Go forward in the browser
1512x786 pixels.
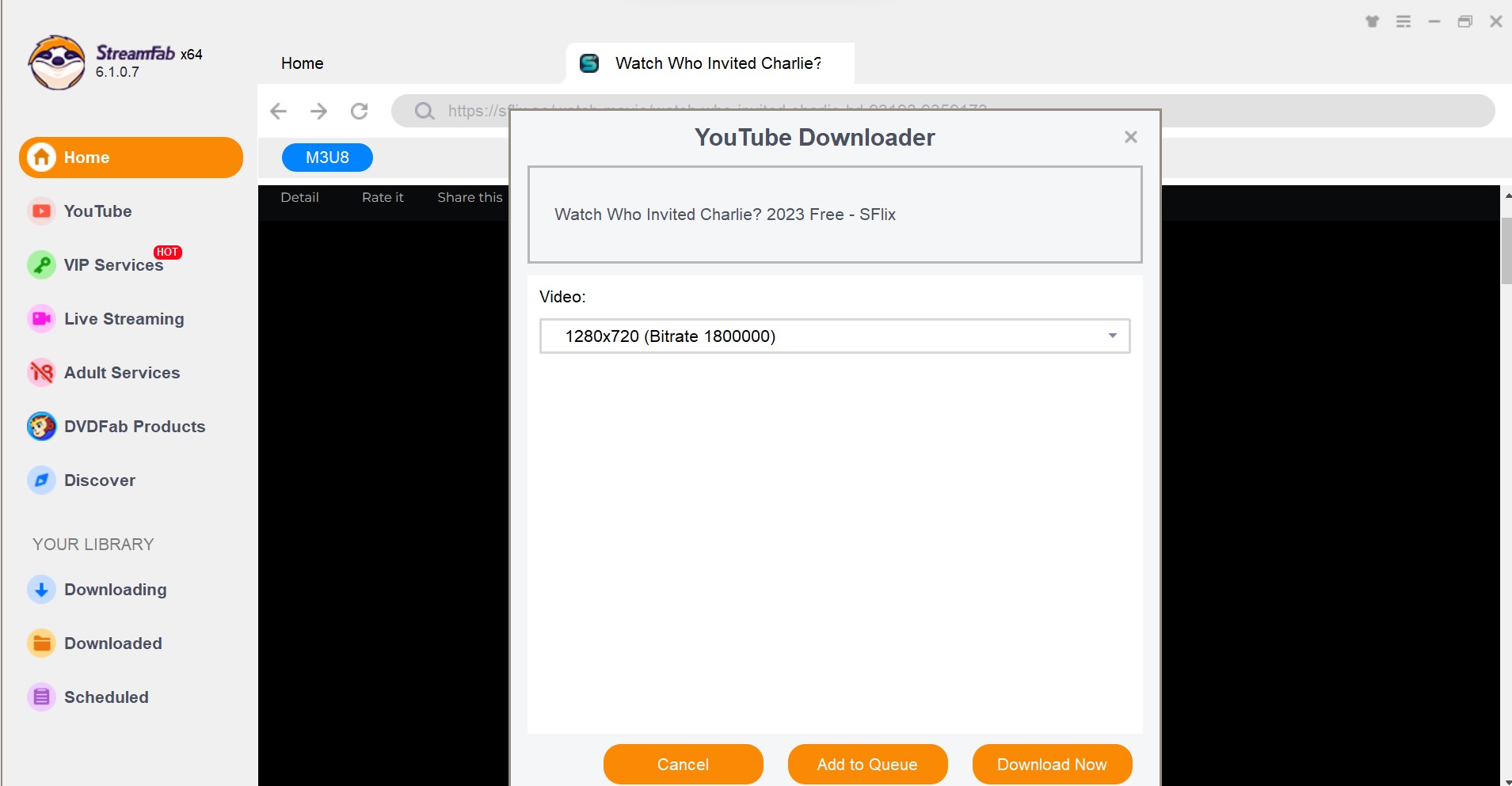[x=319, y=111]
